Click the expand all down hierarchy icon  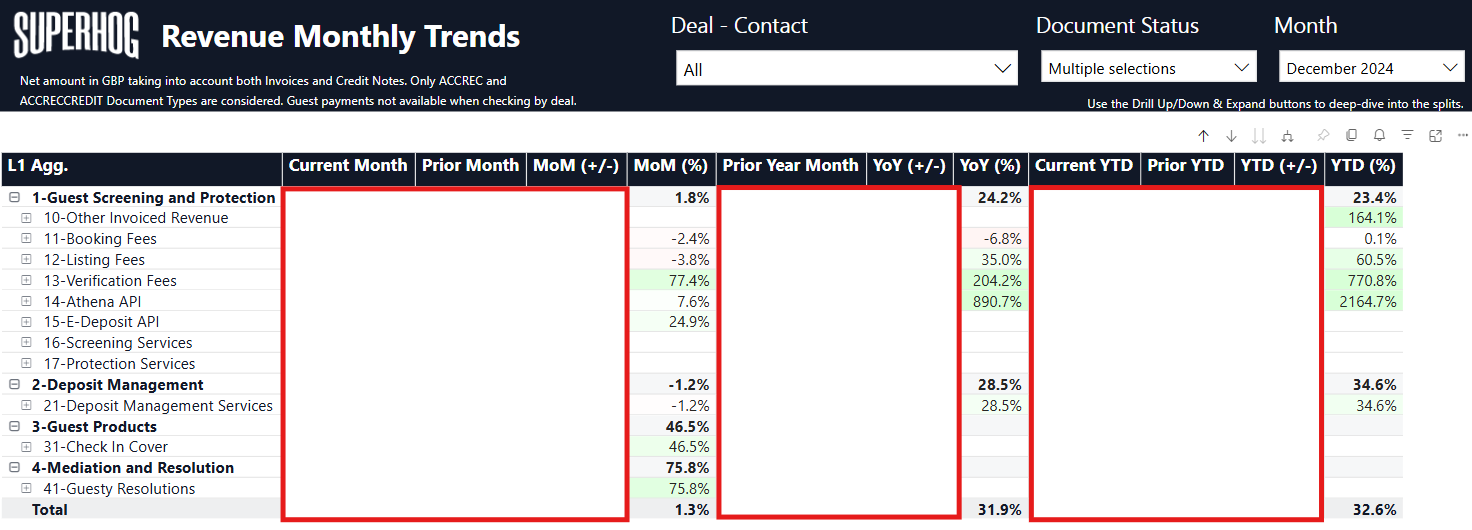pos(1287,136)
